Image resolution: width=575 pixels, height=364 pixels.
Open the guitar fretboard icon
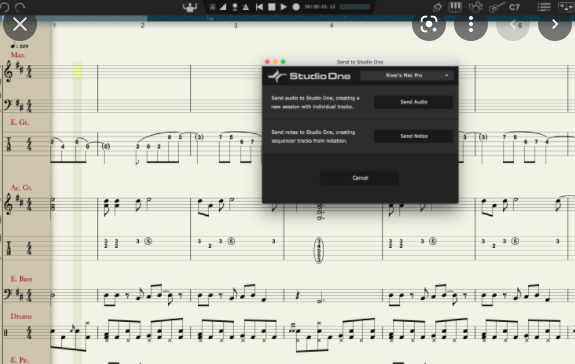tap(497, 7)
